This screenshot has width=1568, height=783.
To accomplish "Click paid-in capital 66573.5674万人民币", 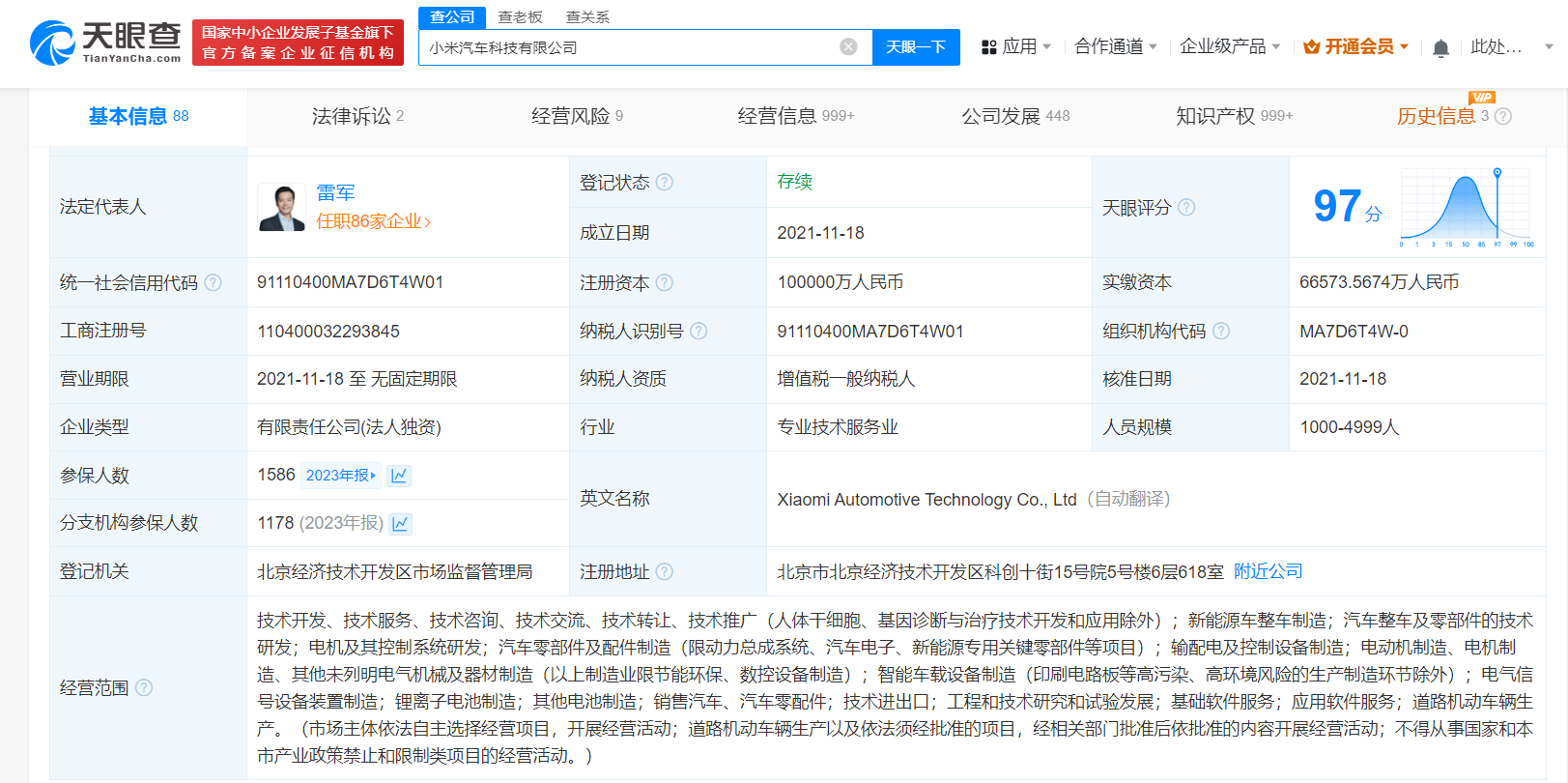I will coord(1379,282).
